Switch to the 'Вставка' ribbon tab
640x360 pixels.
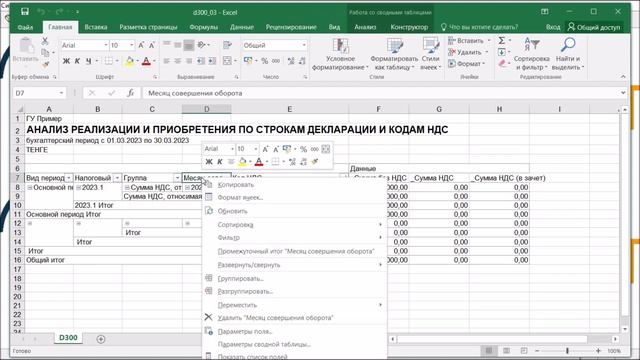tap(96, 27)
